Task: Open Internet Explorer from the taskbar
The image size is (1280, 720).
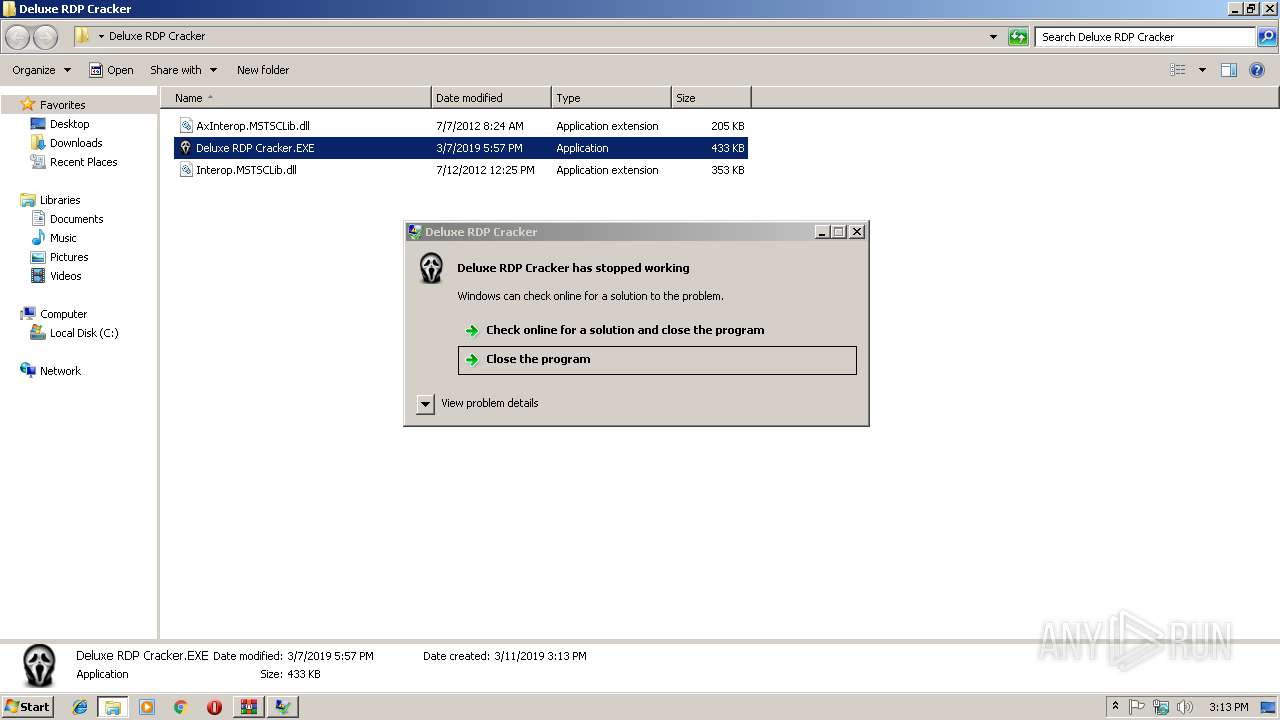Action: (x=80, y=707)
